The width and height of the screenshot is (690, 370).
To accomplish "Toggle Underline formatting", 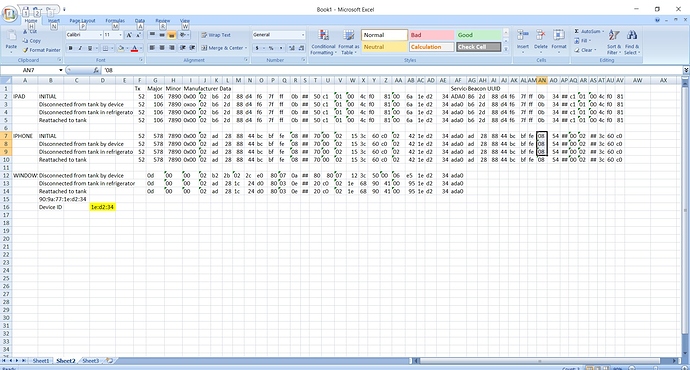I will coord(90,48).
